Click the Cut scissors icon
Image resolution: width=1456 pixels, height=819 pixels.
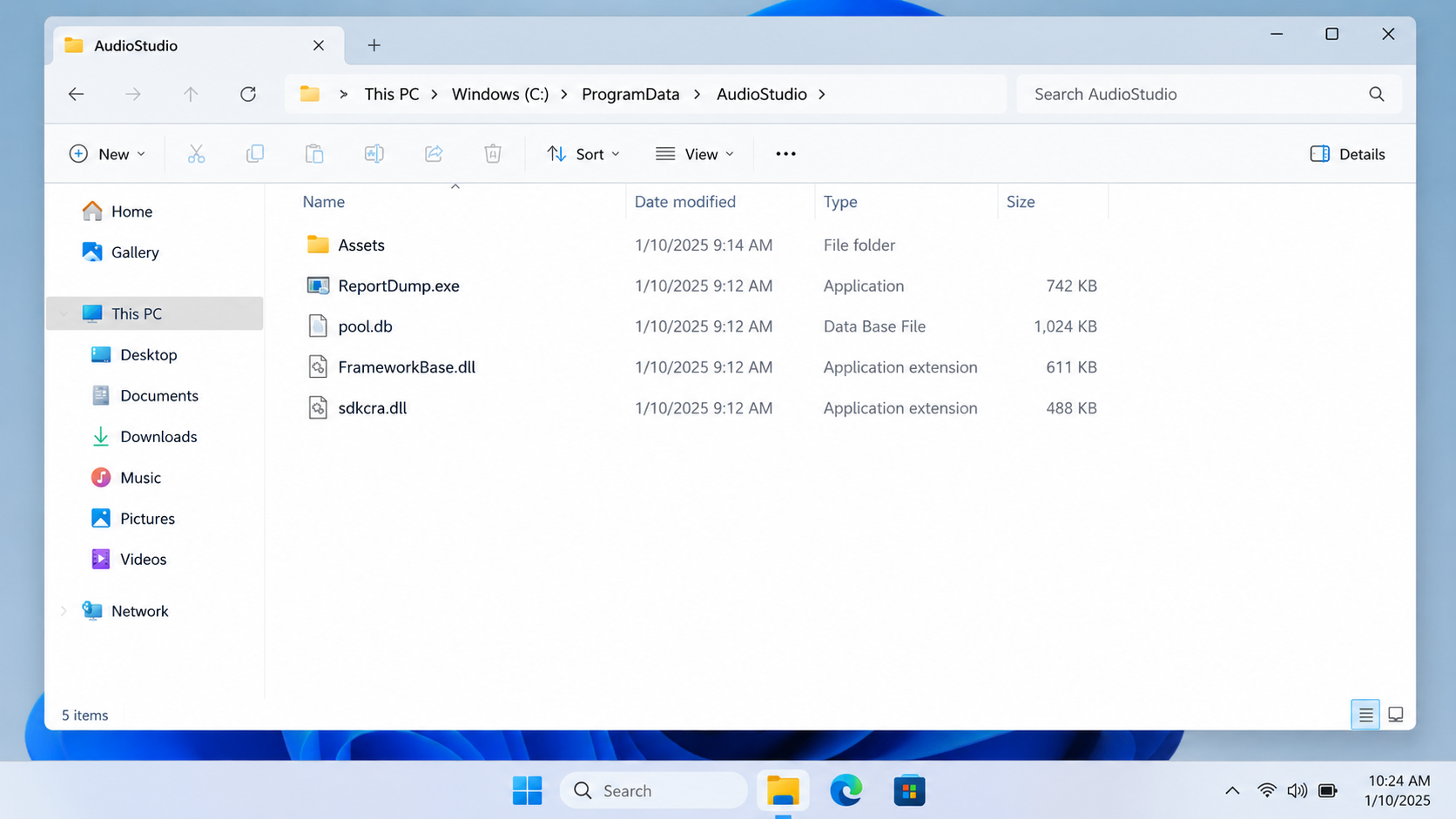196,154
